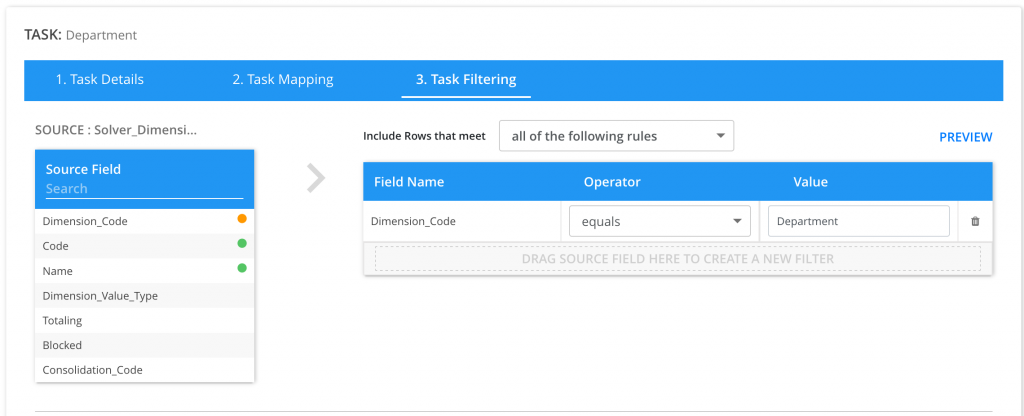1024x416 pixels.
Task: Click the orange status dot beside Dimension_Code
Action: point(241,218)
